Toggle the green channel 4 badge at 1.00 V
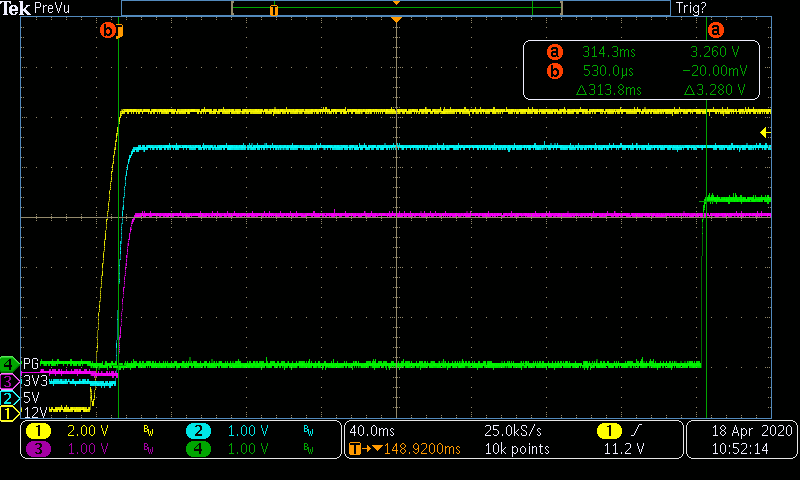Viewport: 800px width, 480px height. pos(199,449)
